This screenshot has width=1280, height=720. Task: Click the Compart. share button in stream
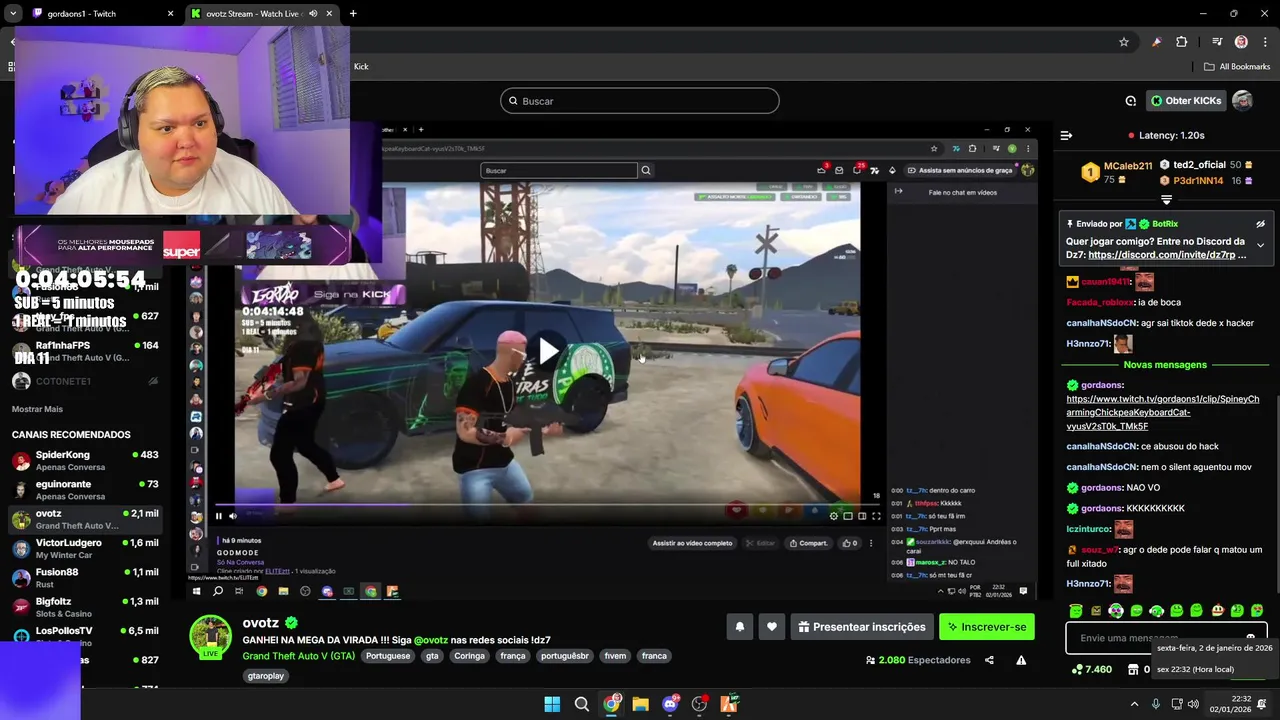809,543
